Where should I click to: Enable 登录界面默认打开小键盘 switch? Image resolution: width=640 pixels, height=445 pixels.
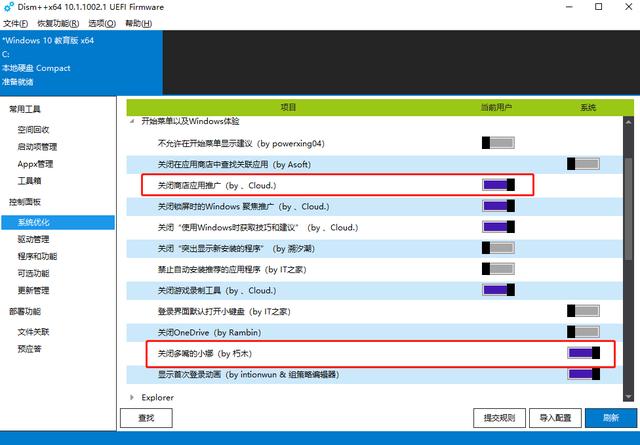583,311
